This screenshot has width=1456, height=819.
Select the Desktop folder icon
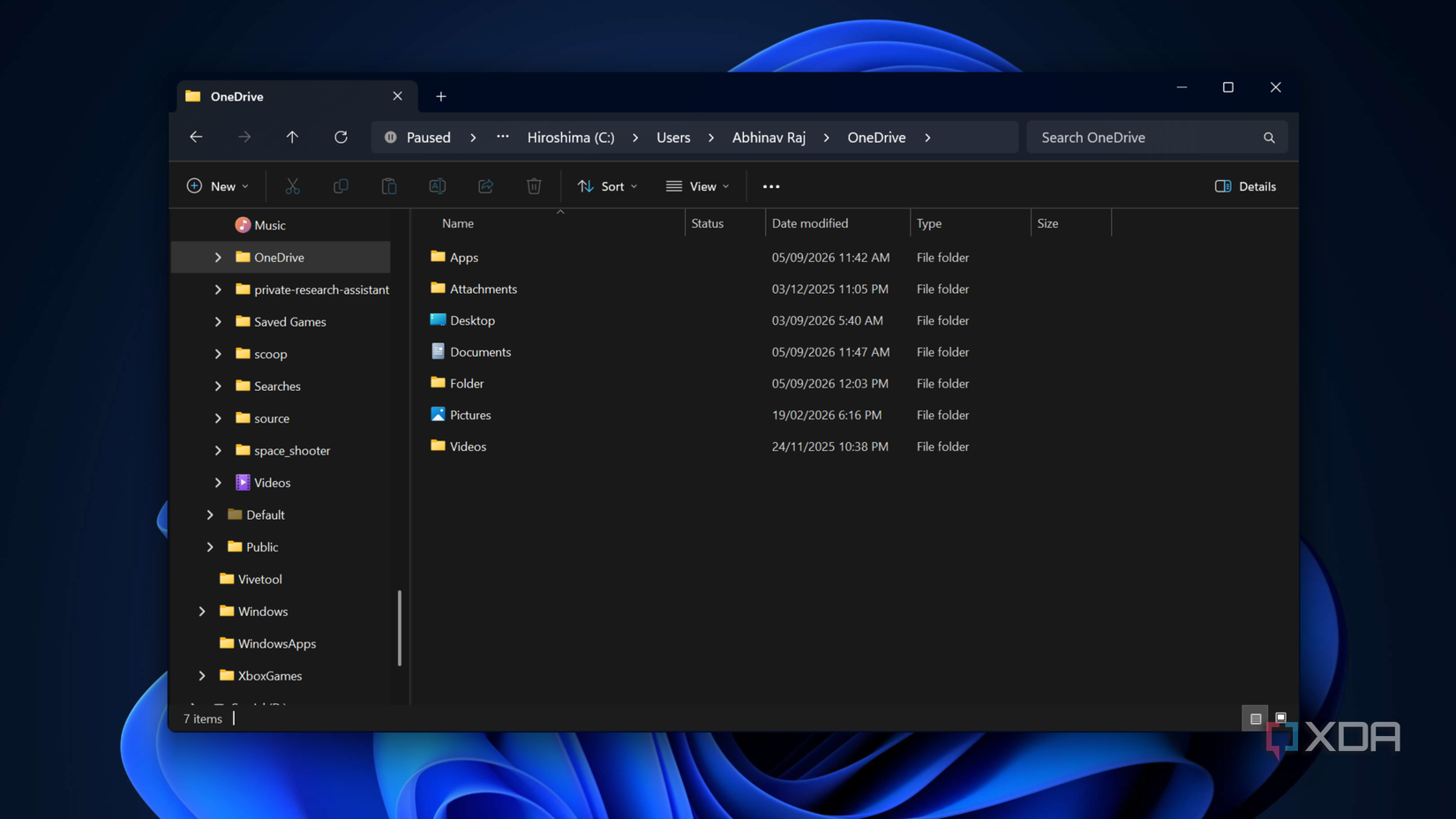coord(438,319)
